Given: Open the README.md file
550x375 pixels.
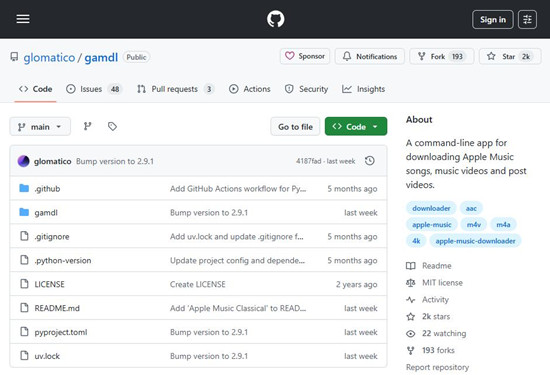Looking at the screenshot, I should (x=57, y=308).
